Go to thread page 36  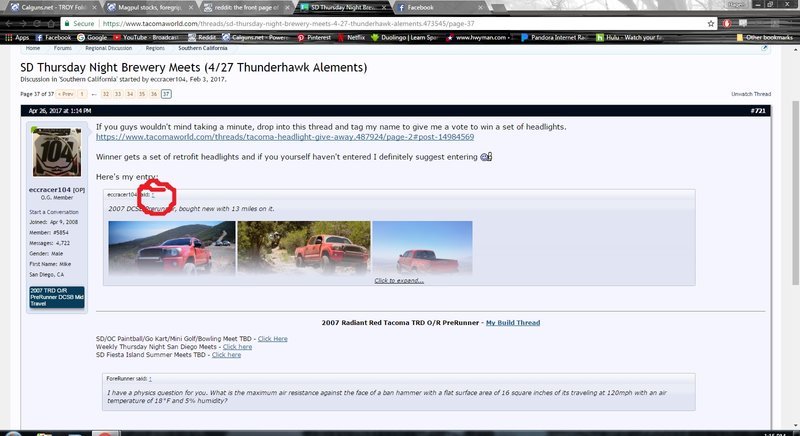point(154,94)
